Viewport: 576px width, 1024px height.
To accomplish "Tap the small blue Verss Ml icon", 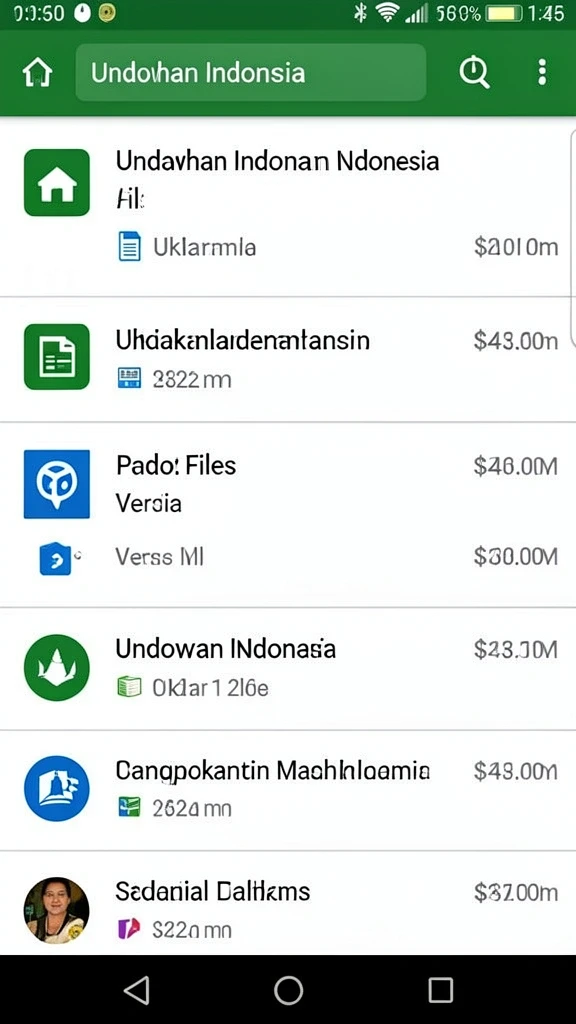I will 57,558.
